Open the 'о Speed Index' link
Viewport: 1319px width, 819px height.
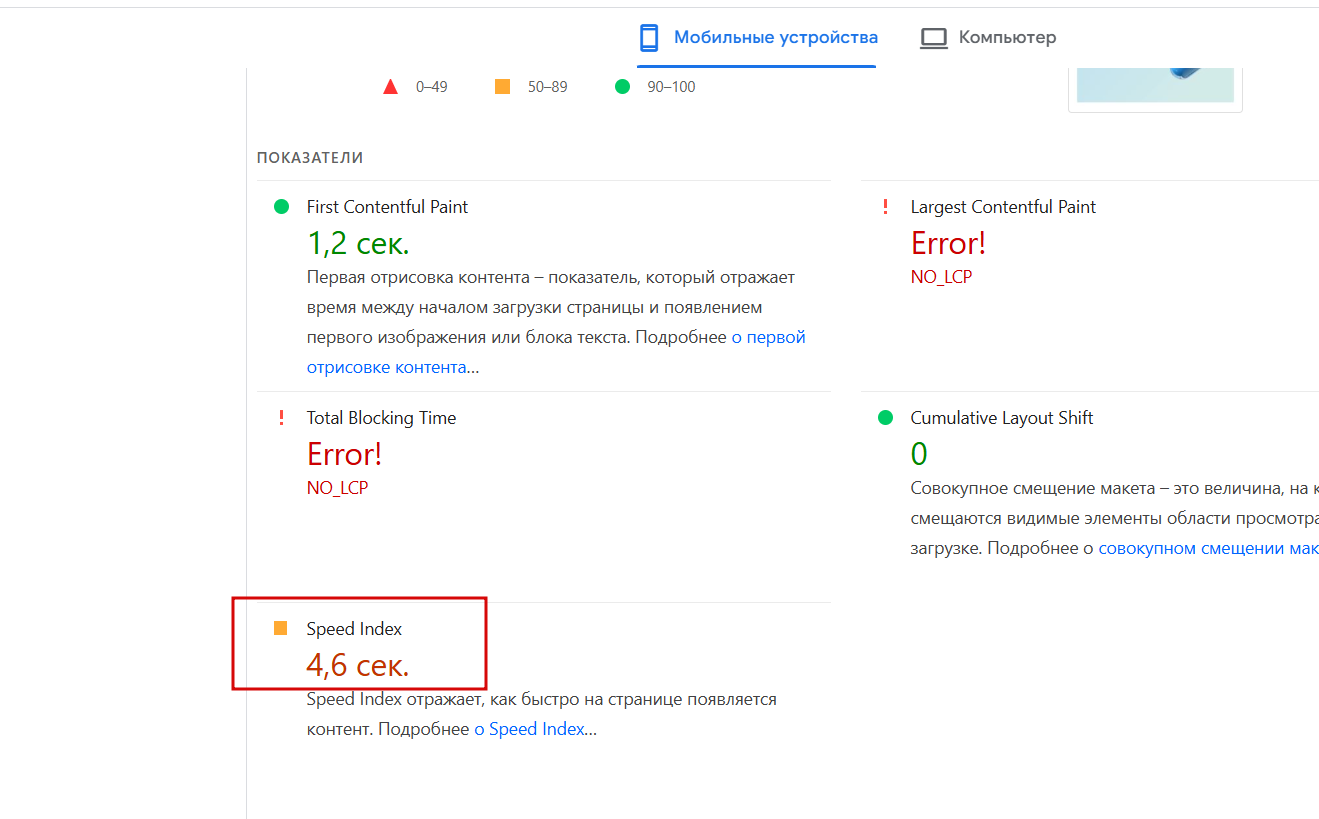click(529, 729)
